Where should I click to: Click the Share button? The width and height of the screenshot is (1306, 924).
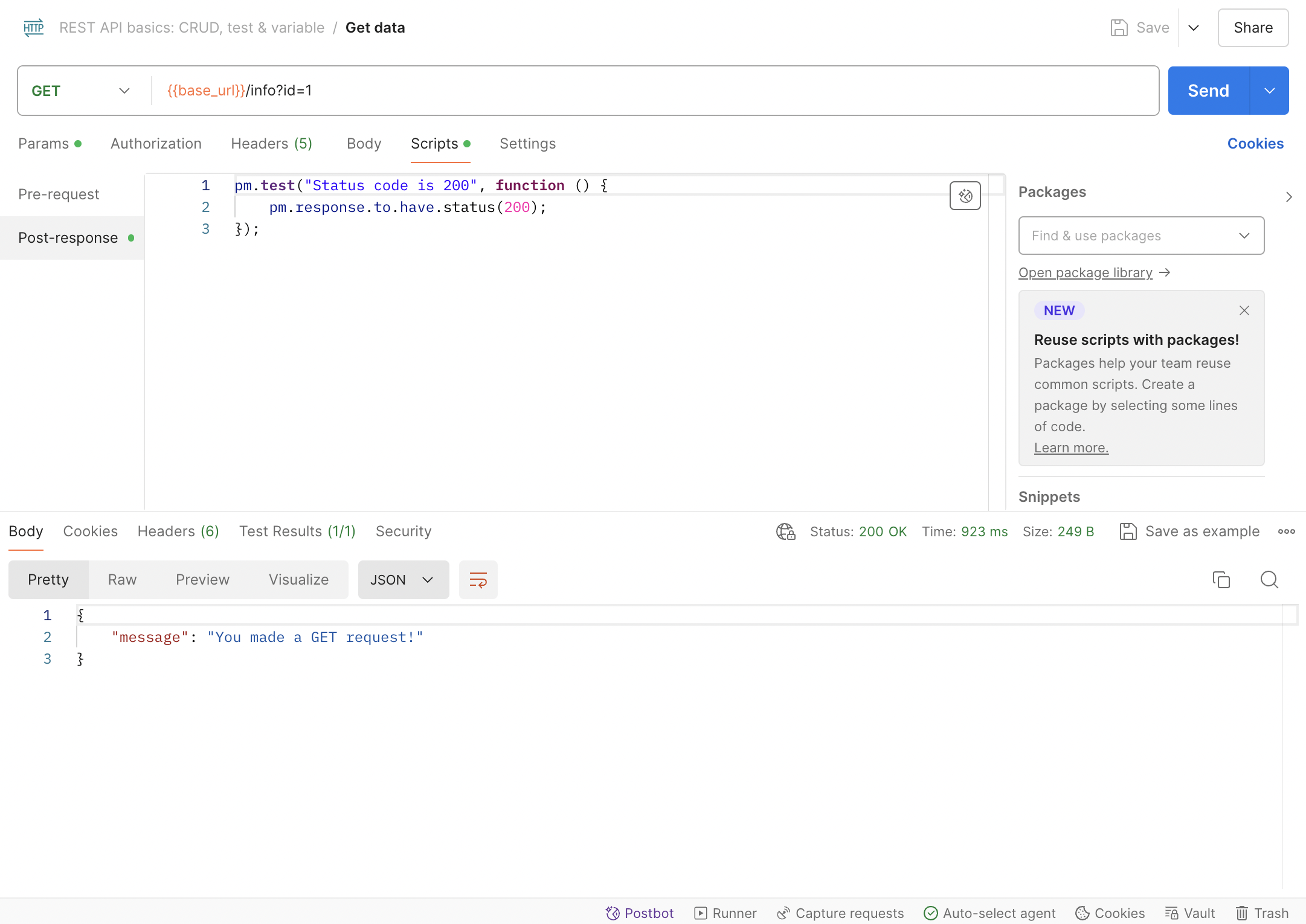click(x=1253, y=28)
